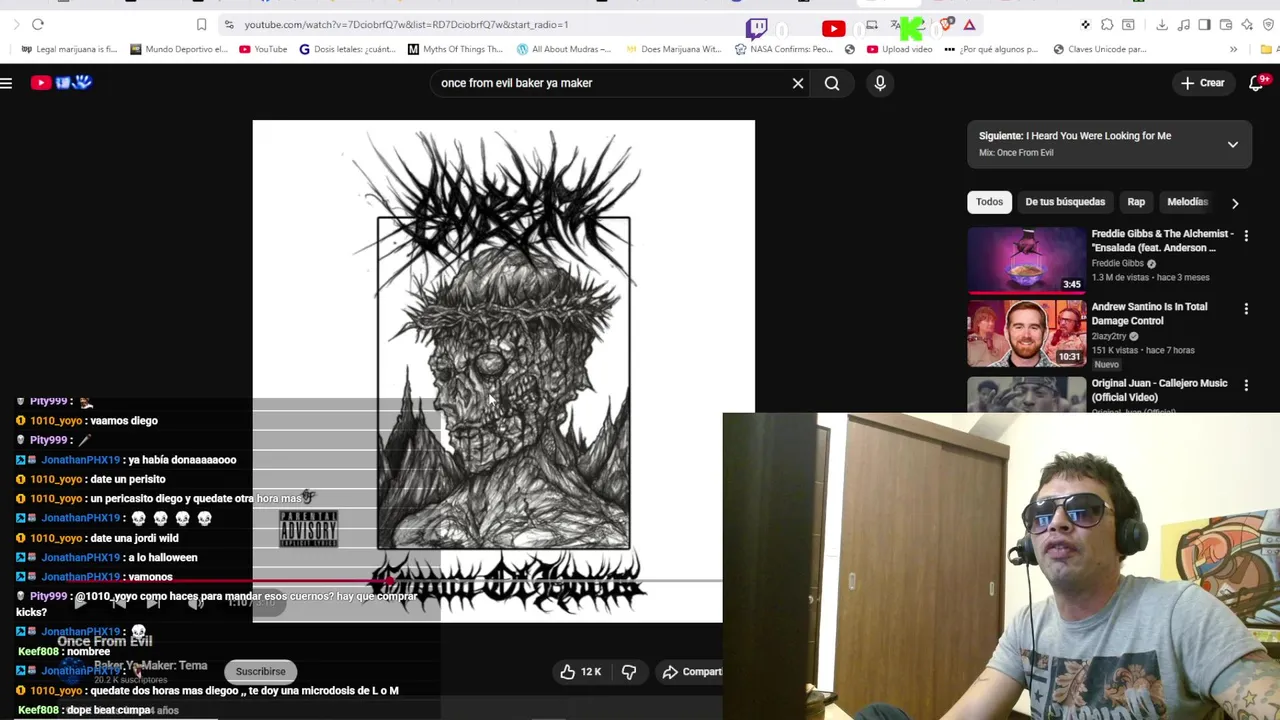Go to YouTube home via logo
Viewport: 1280px width, 720px height.
pyautogui.click(x=61, y=83)
